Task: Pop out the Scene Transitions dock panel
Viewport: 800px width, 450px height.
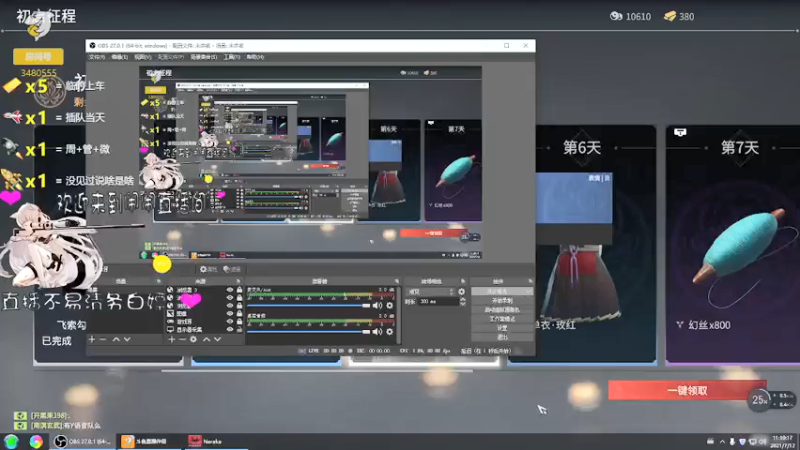Action: (x=463, y=281)
